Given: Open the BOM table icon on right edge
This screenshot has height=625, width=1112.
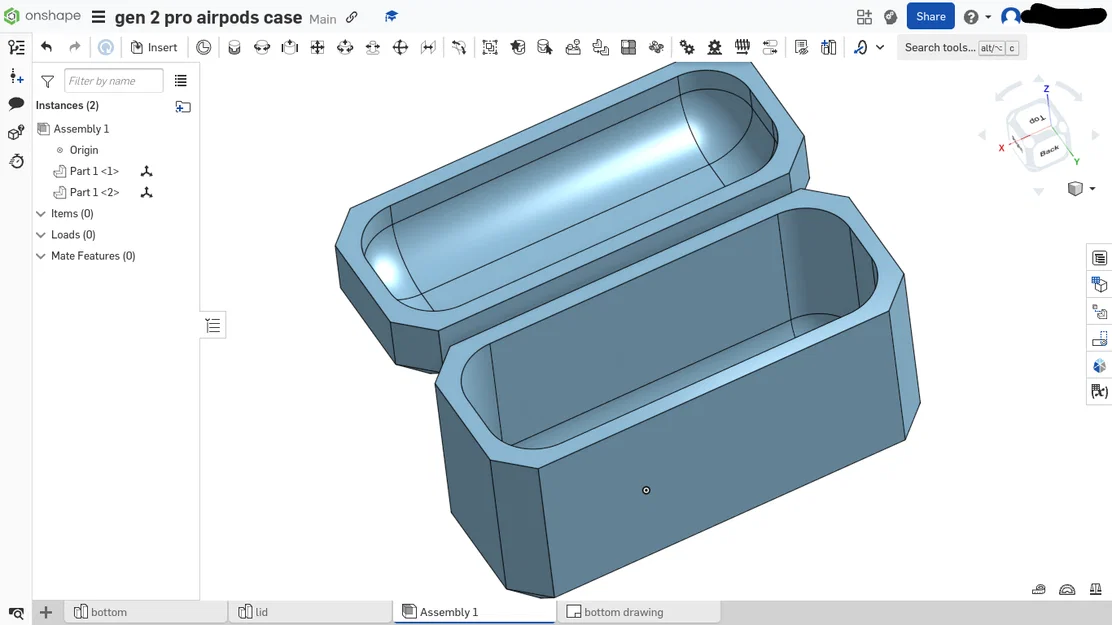Looking at the screenshot, I should tap(1099, 258).
